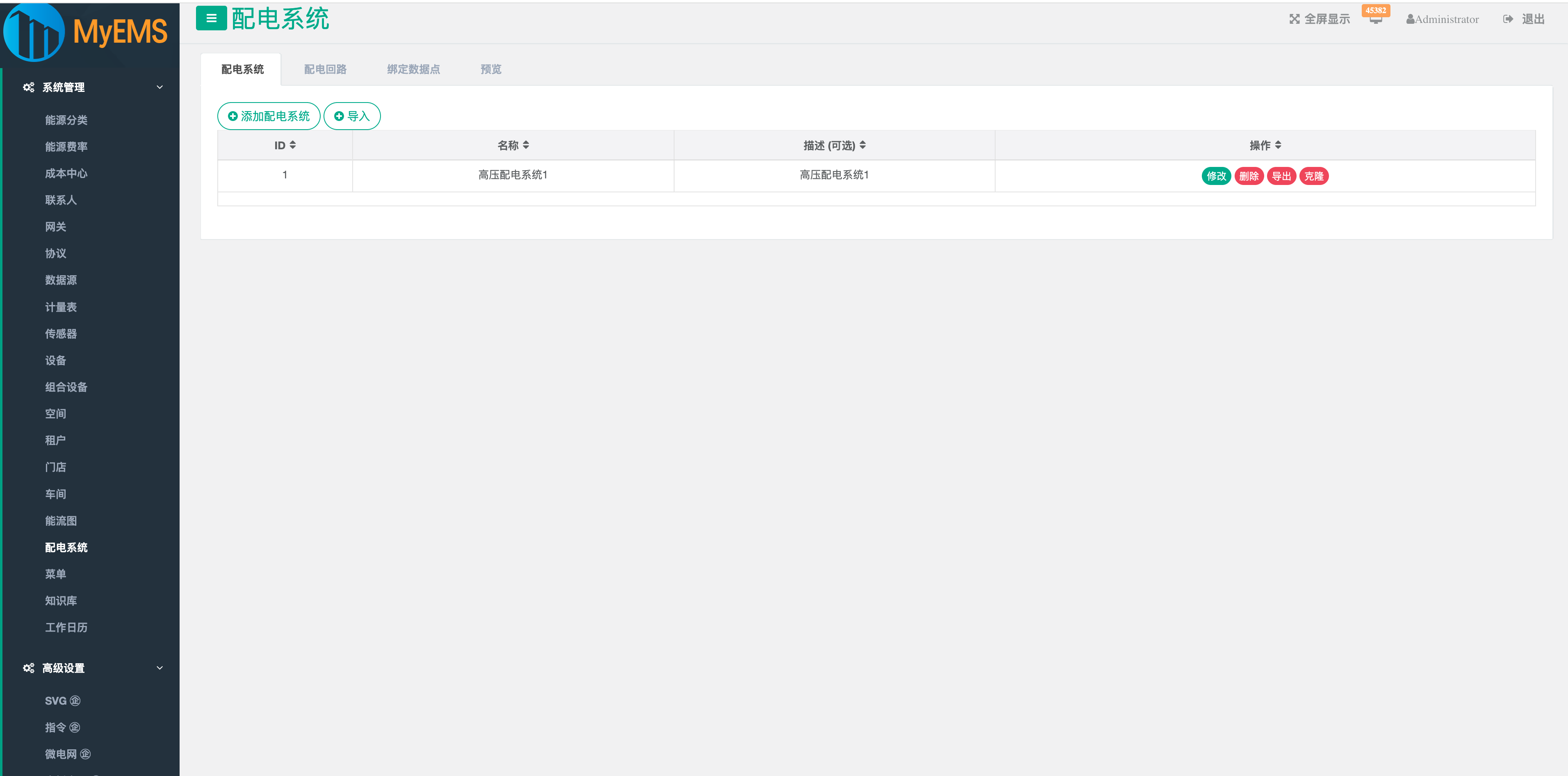Click the 导入 import button
Screen dimensions: 1568x776
(x=352, y=116)
